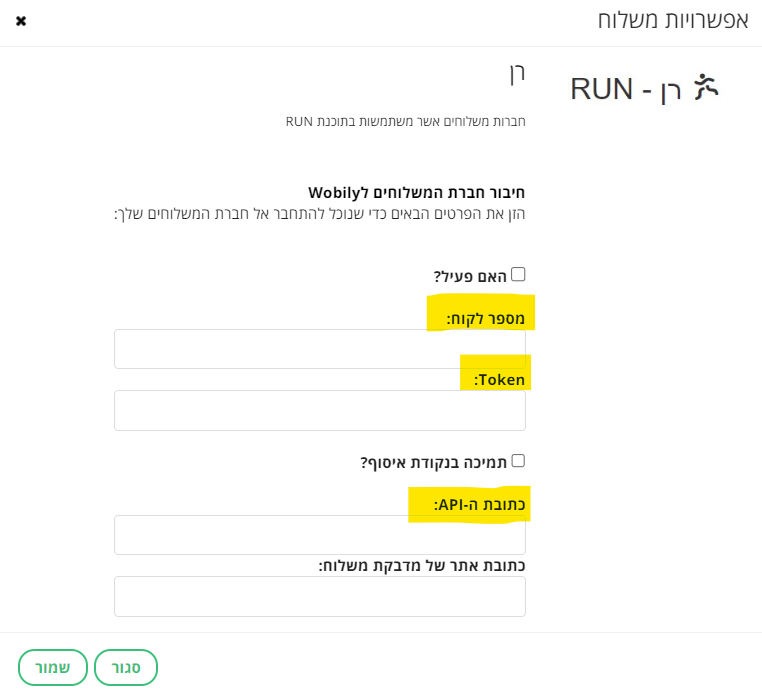Viewport: 762px width, 699px height.
Task: Click the כתובת אתר של מדבקת משלוח label
Action: pos(422,566)
